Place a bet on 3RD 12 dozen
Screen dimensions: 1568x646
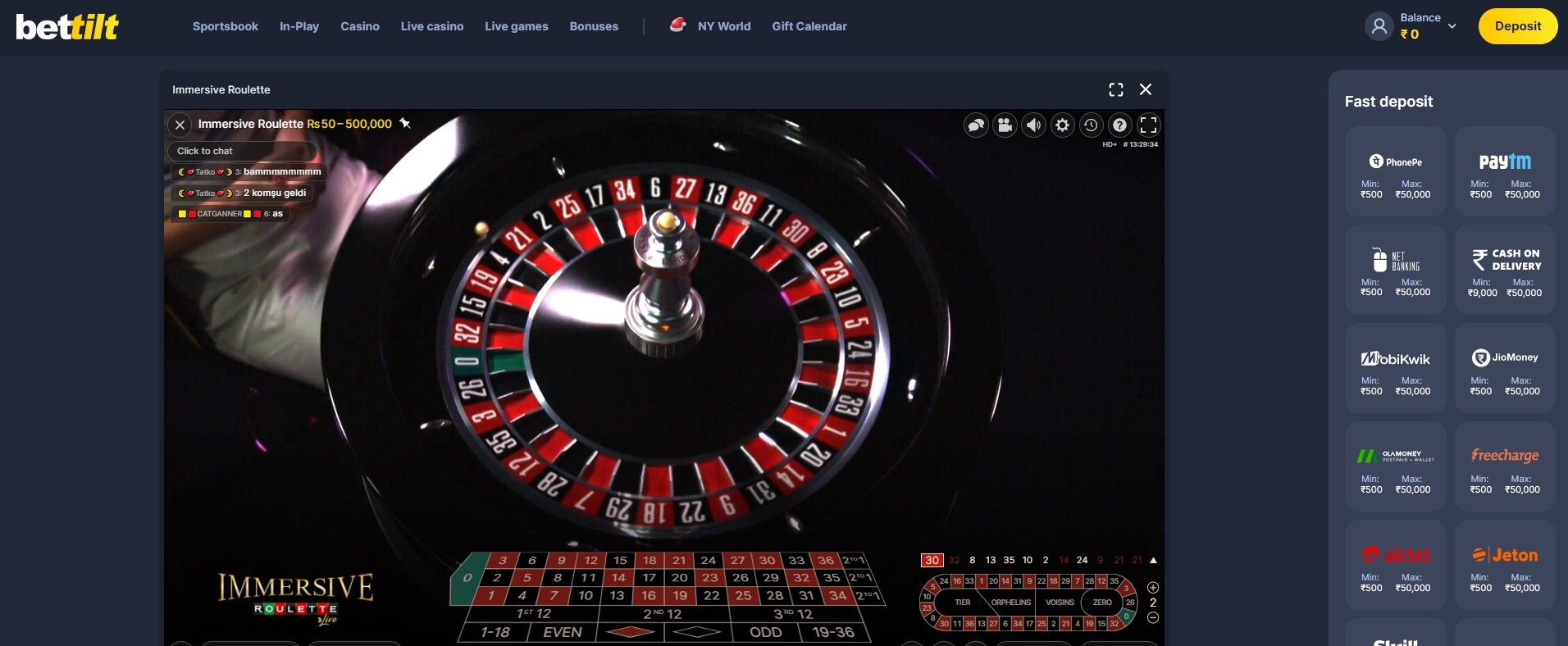coord(792,614)
